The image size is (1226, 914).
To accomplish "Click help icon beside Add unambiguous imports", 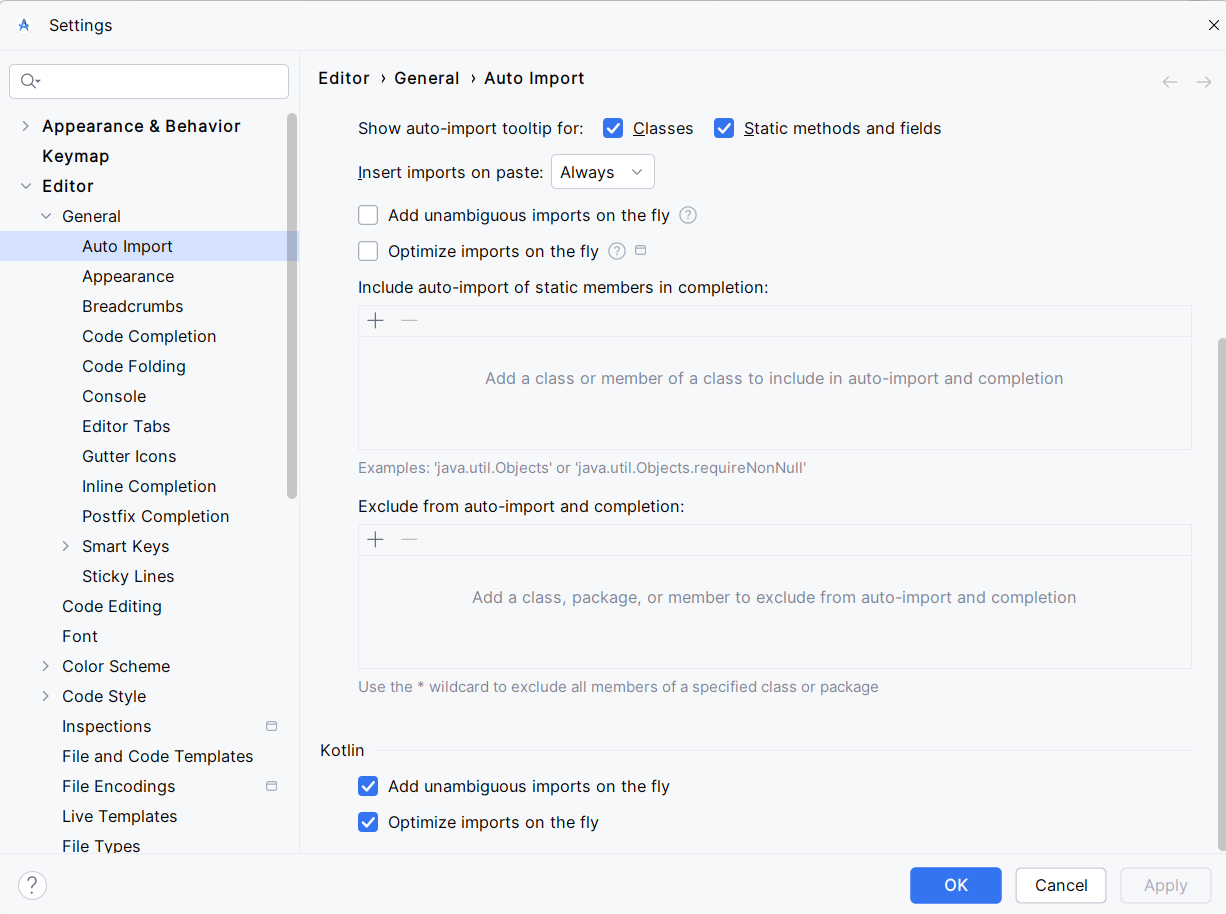I will point(688,215).
